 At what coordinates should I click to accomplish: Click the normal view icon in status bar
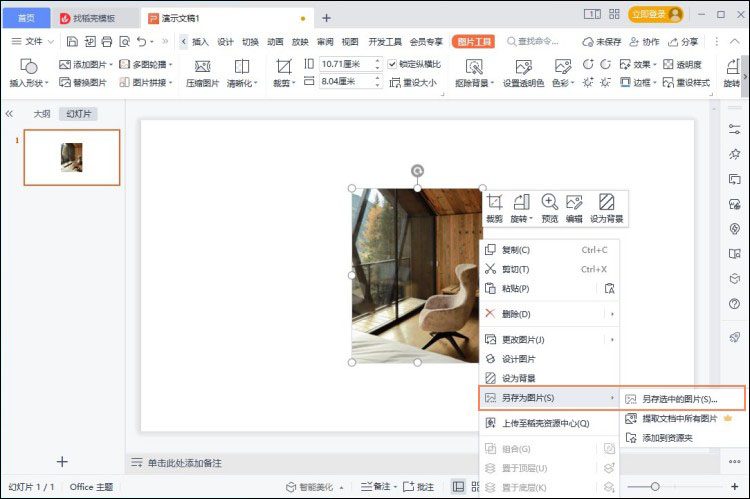(458, 487)
